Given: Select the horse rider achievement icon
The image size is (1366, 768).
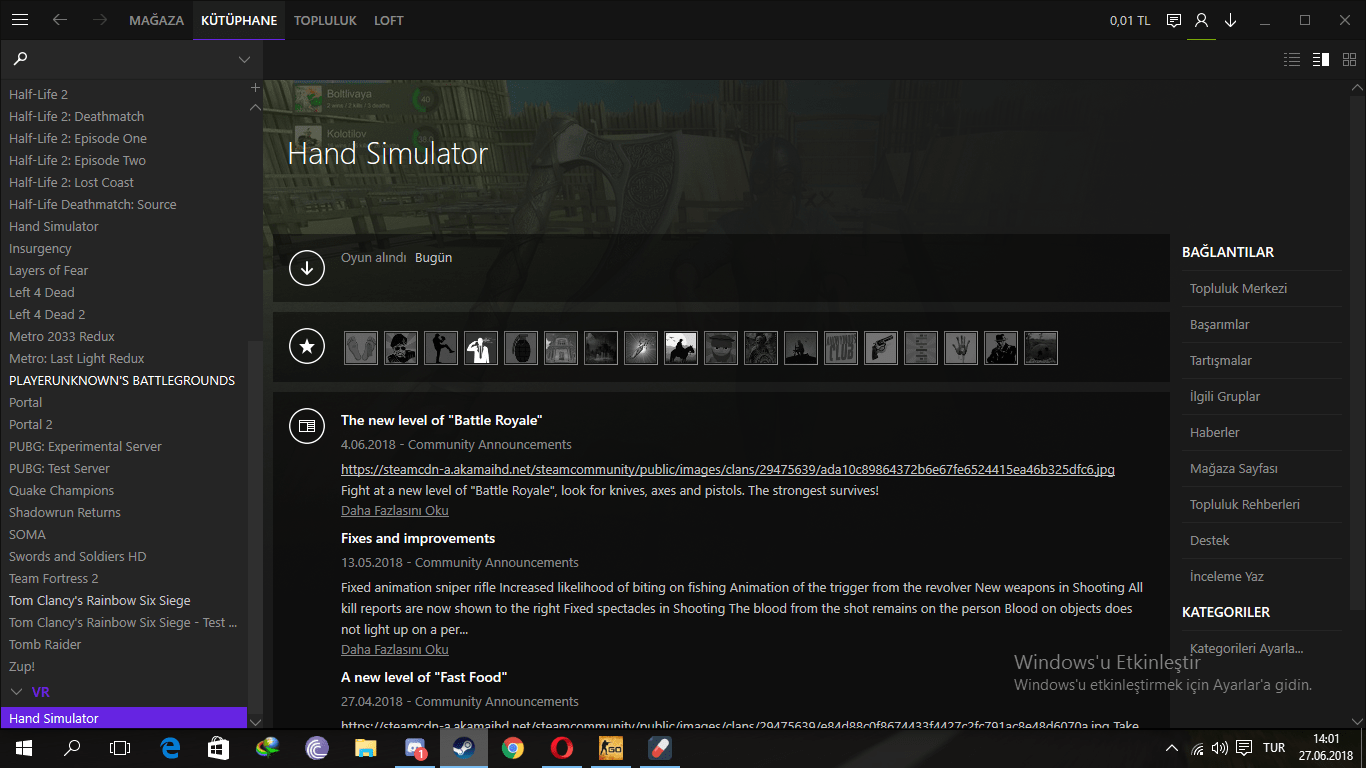Looking at the screenshot, I should [x=681, y=348].
